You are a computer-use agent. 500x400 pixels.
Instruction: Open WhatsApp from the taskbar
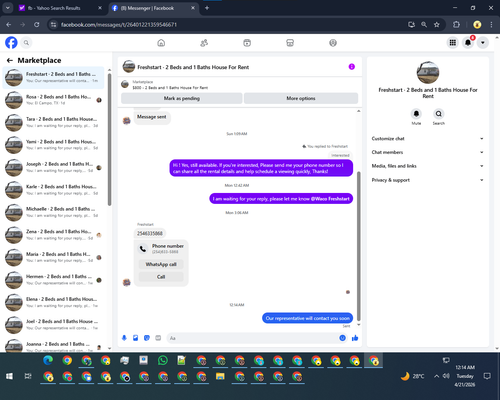click(x=163, y=360)
